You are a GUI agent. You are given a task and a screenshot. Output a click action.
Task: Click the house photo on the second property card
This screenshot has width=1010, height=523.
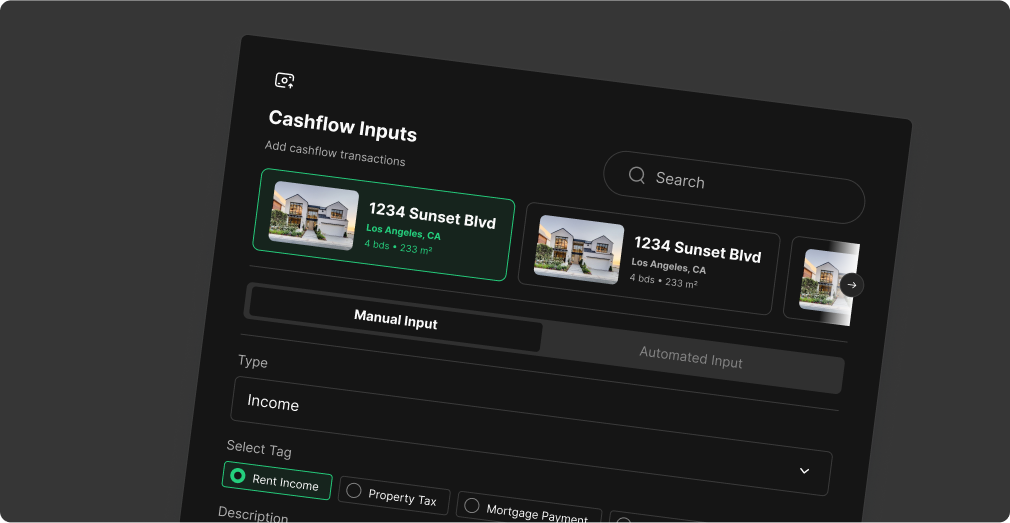click(x=579, y=249)
